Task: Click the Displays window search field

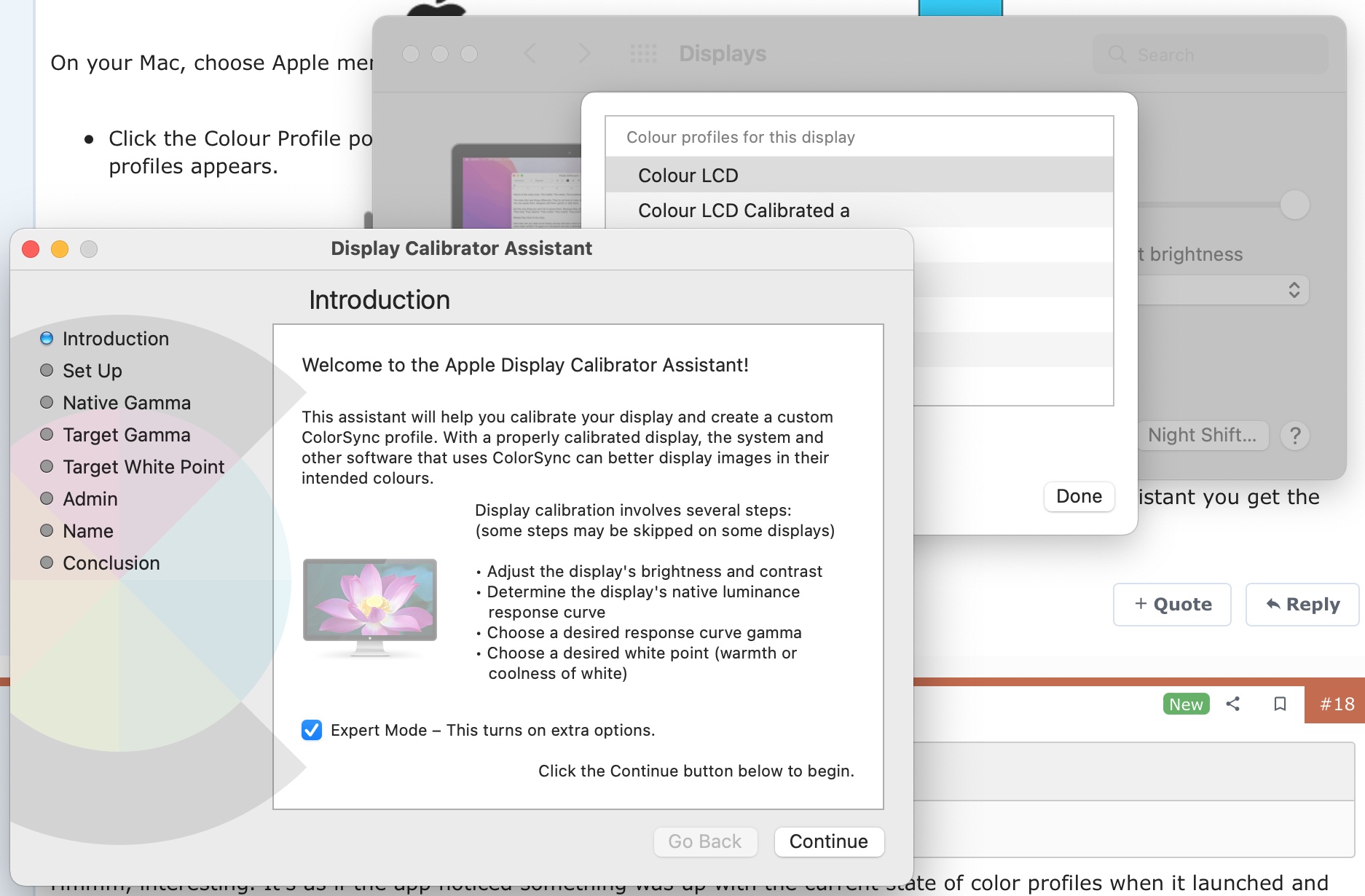Action: (1210, 55)
